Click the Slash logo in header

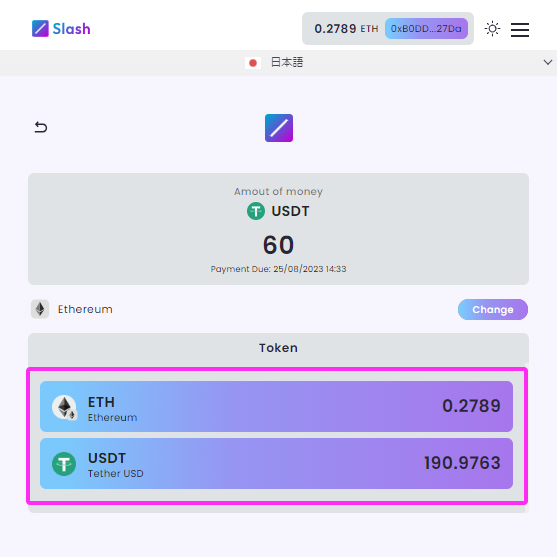point(61,28)
